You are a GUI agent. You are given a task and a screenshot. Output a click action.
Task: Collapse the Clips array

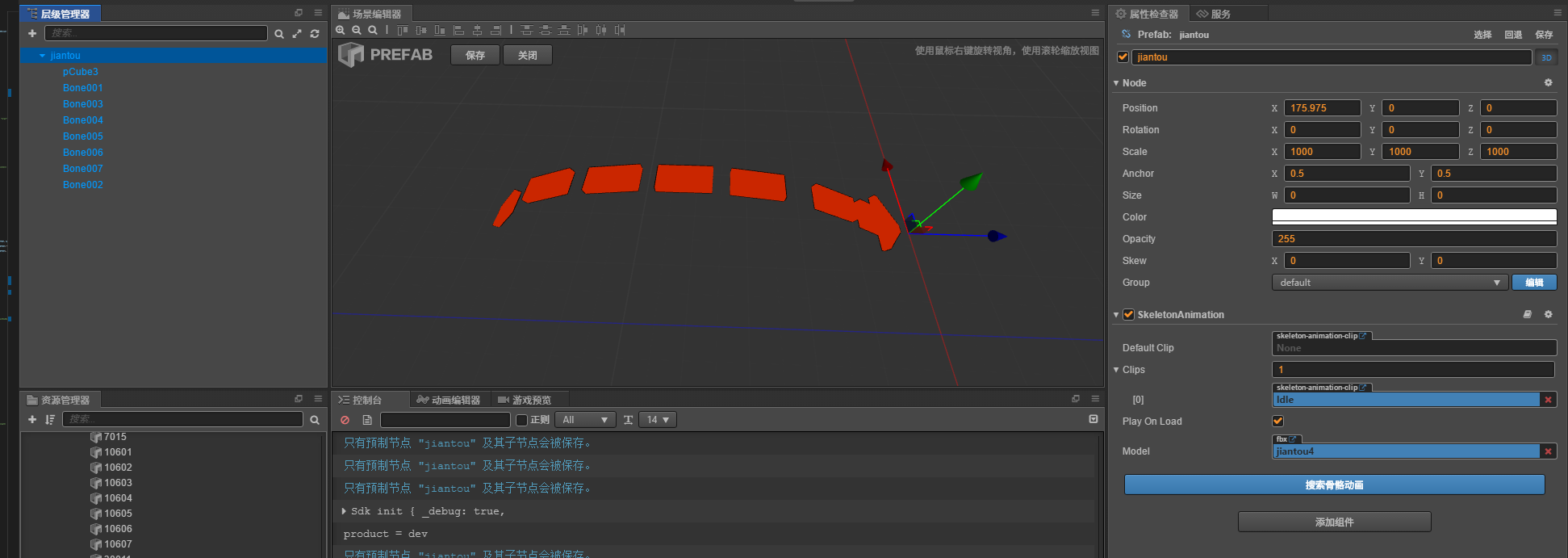coord(1116,370)
